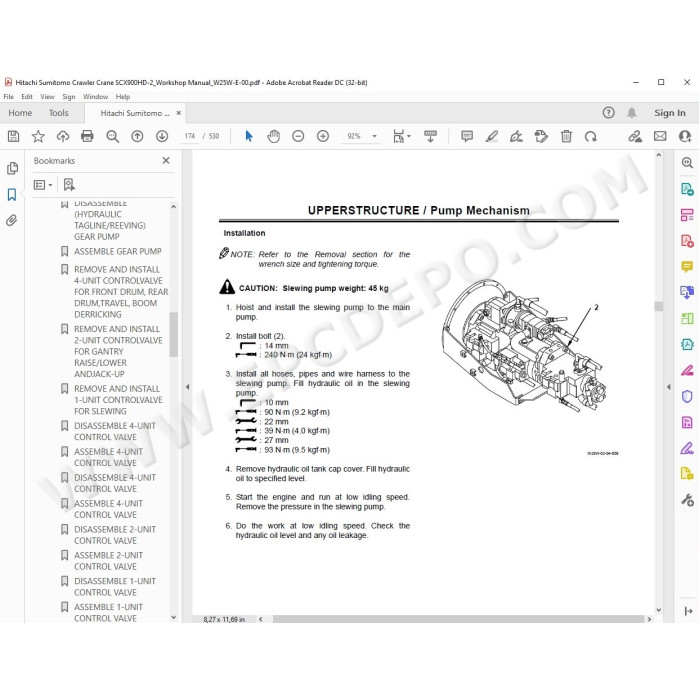Open the search zoom icon in the right pane
The height and width of the screenshot is (700, 700).
(x=687, y=162)
